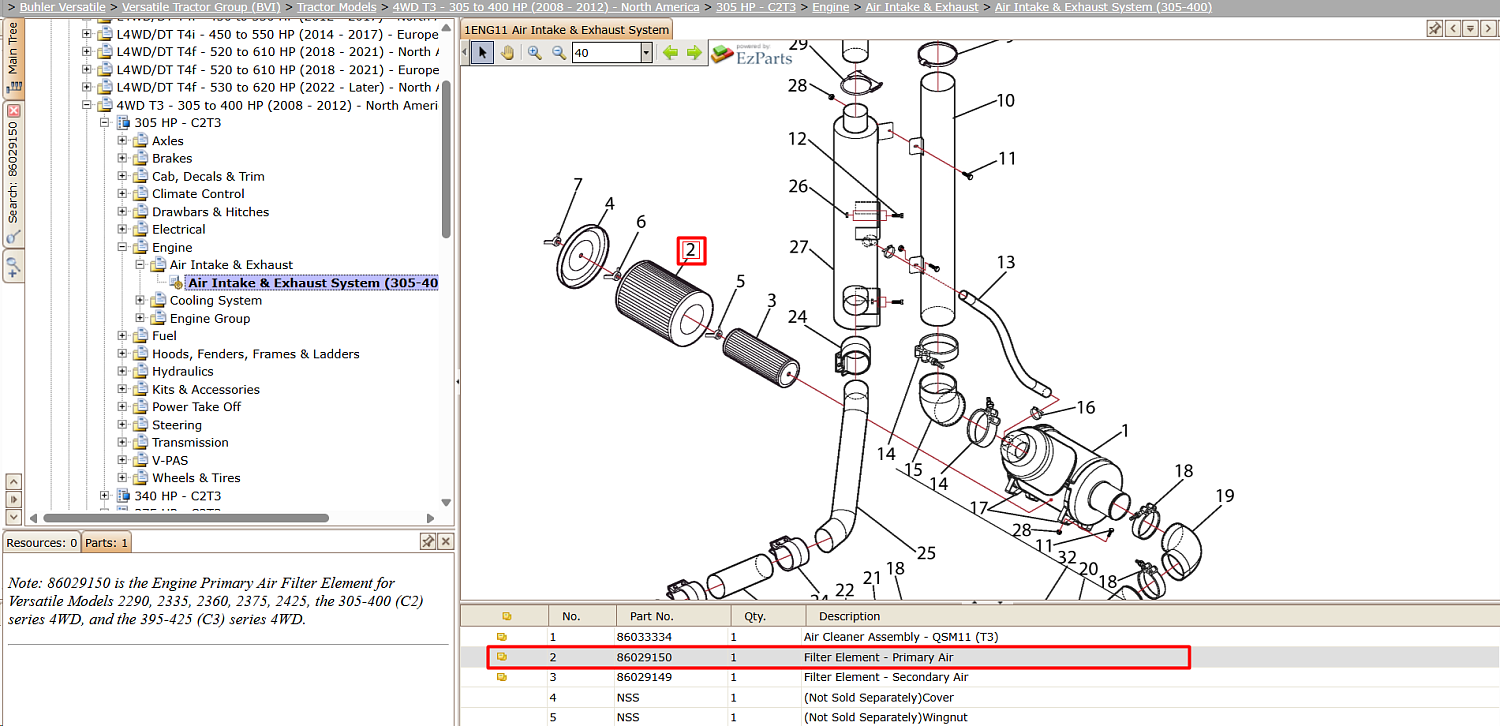Click the note icon for part 86029150
Image resolution: width=1500 pixels, height=726 pixels.
tap(502, 657)
